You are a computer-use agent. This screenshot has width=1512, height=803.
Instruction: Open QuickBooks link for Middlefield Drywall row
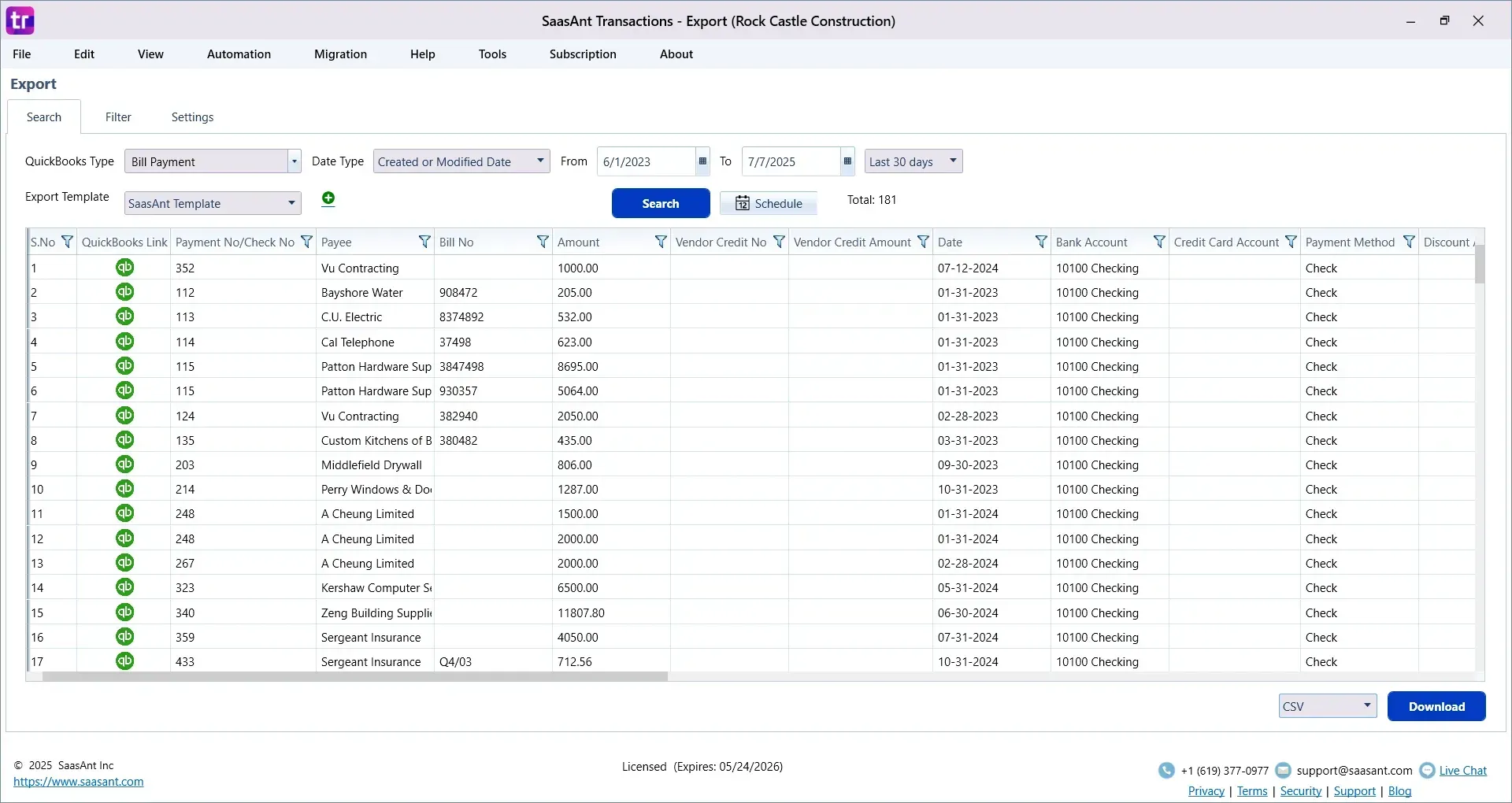click(124, 464)
